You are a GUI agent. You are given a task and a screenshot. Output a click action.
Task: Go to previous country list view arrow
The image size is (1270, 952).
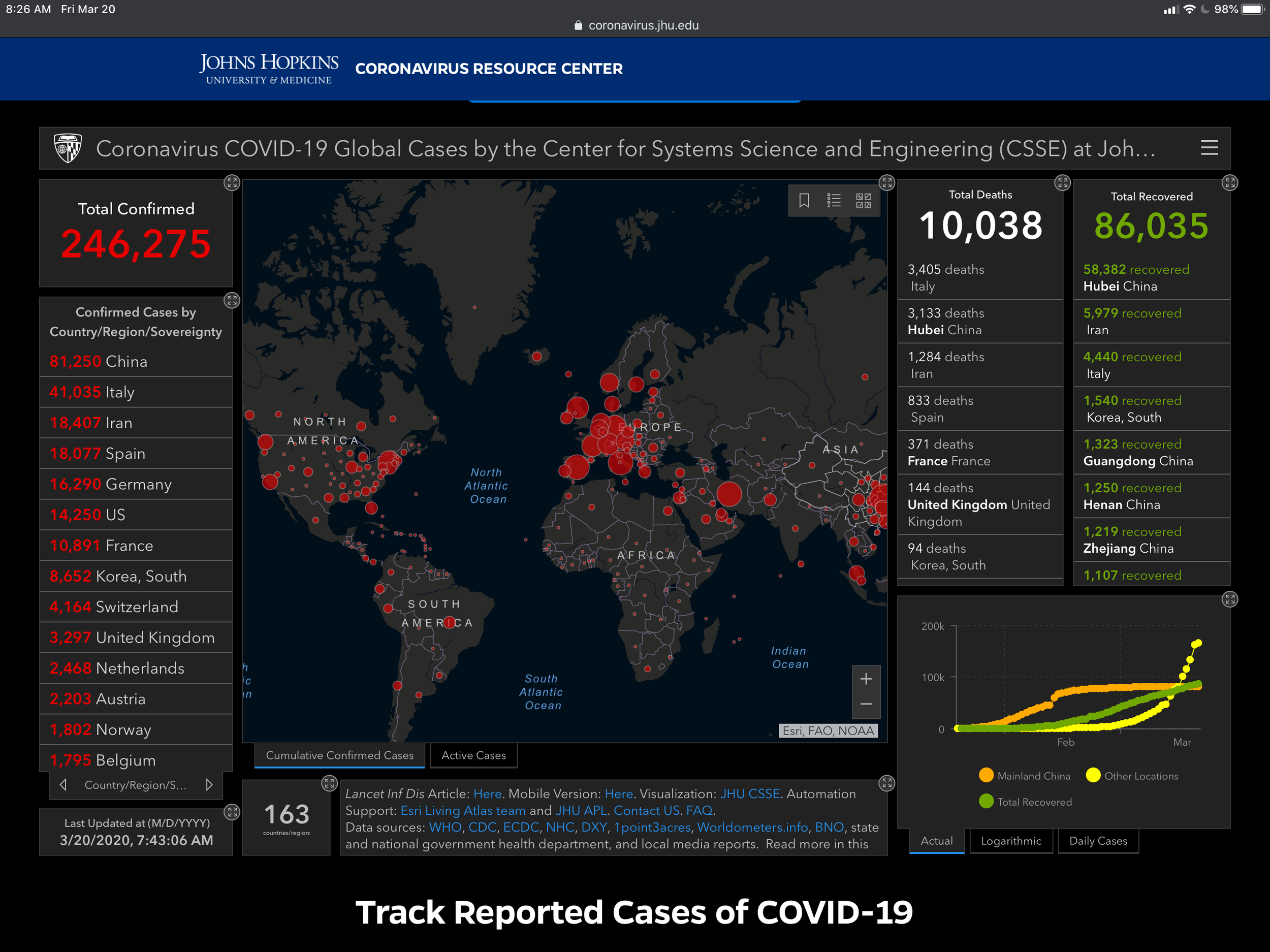click(63, 784)
